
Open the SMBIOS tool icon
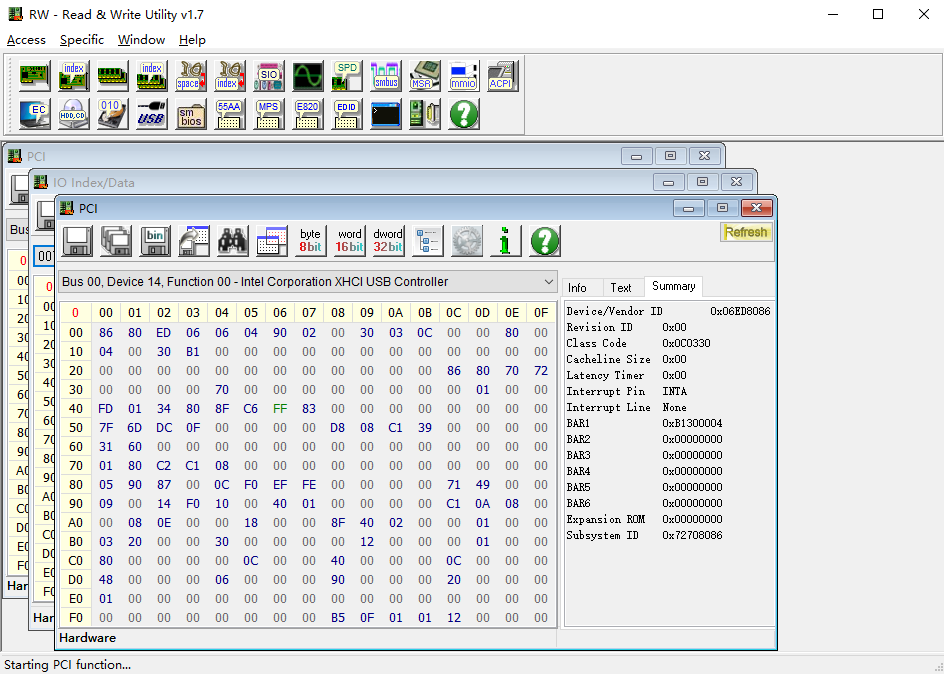tap(190, 114)
